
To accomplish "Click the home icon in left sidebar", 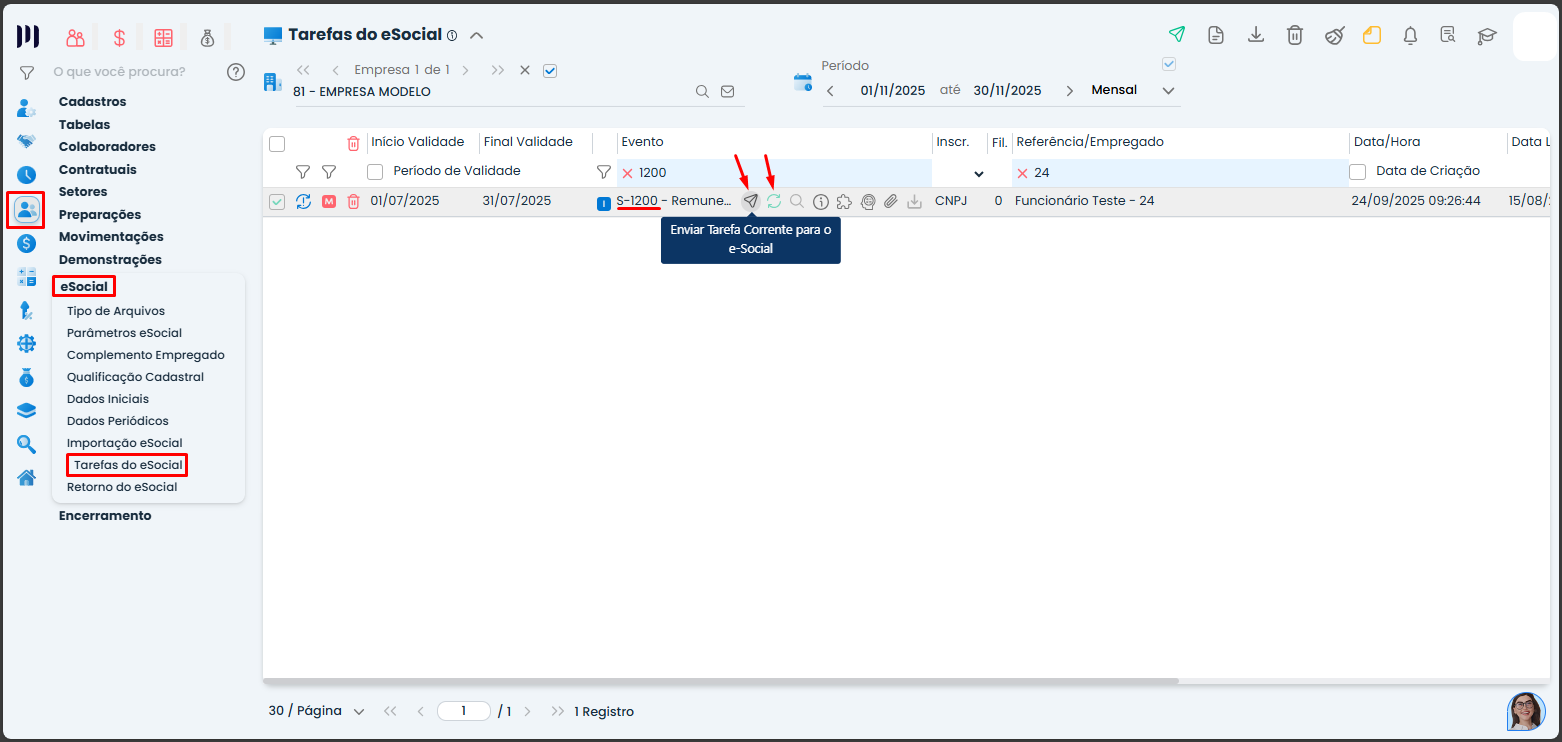I will pyautogui.click(x=27, y=477).
